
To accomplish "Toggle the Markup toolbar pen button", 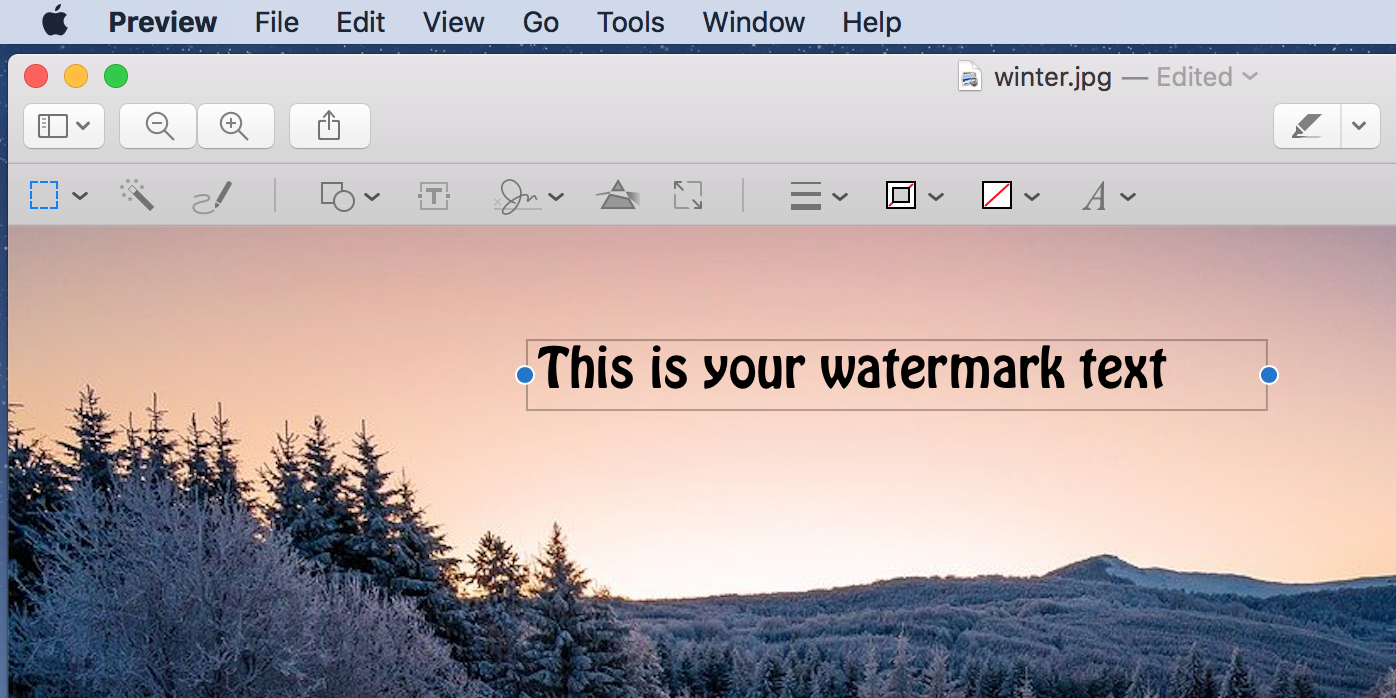I will (1306, 126).
